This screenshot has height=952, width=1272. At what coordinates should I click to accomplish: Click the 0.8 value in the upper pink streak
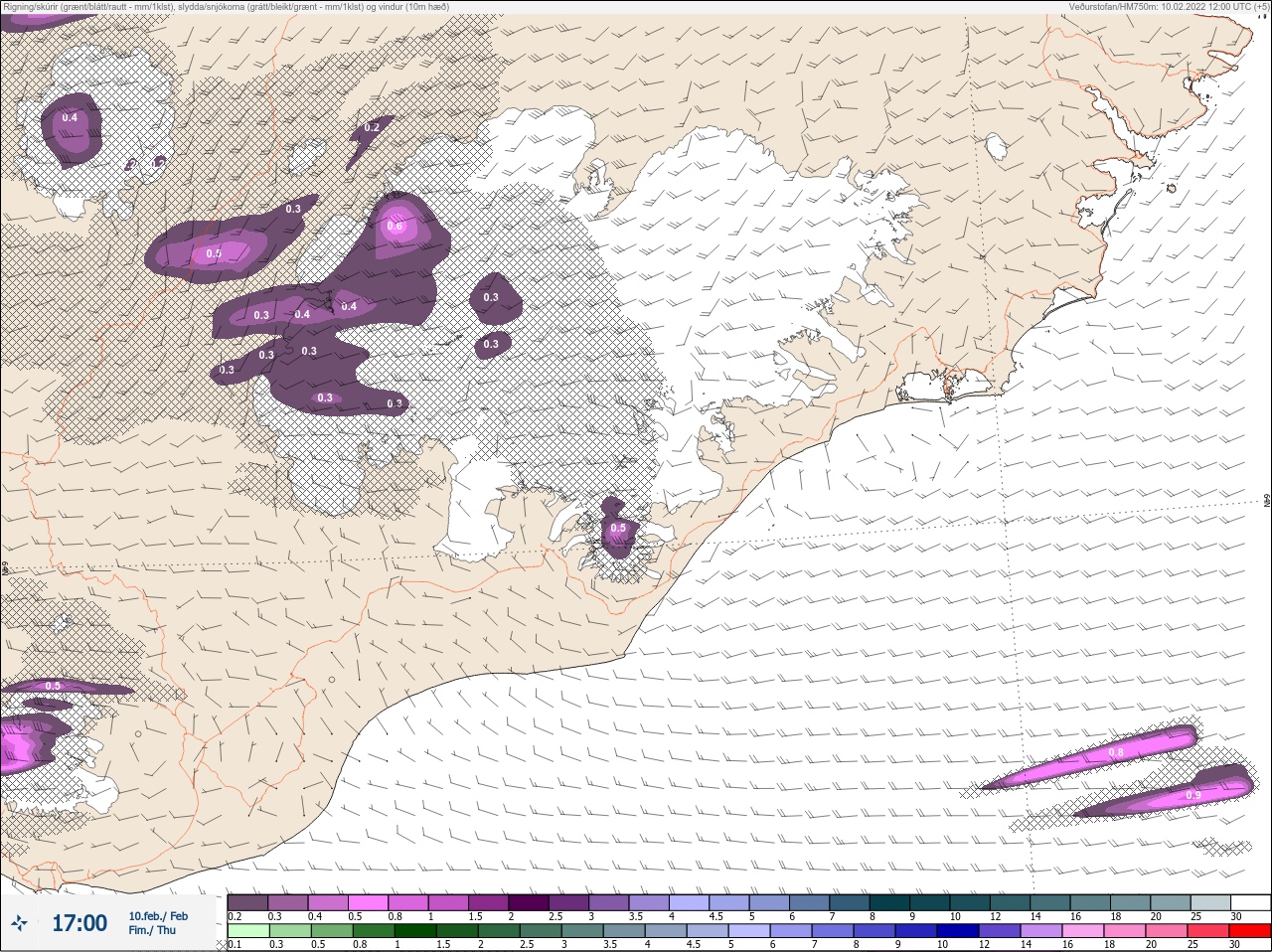(x=1116, y=753)
